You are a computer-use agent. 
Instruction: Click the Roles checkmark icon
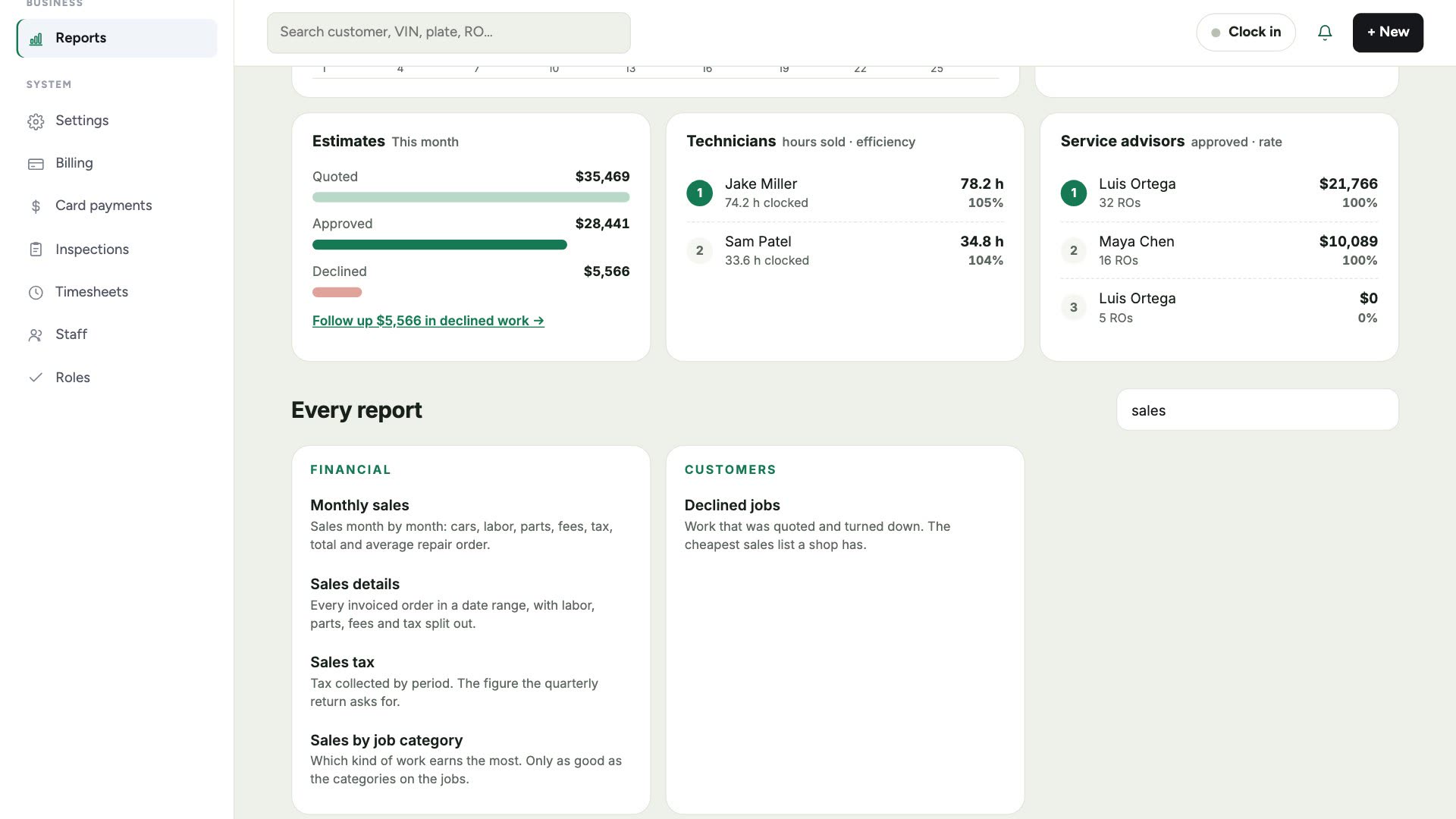pos(36,378)
